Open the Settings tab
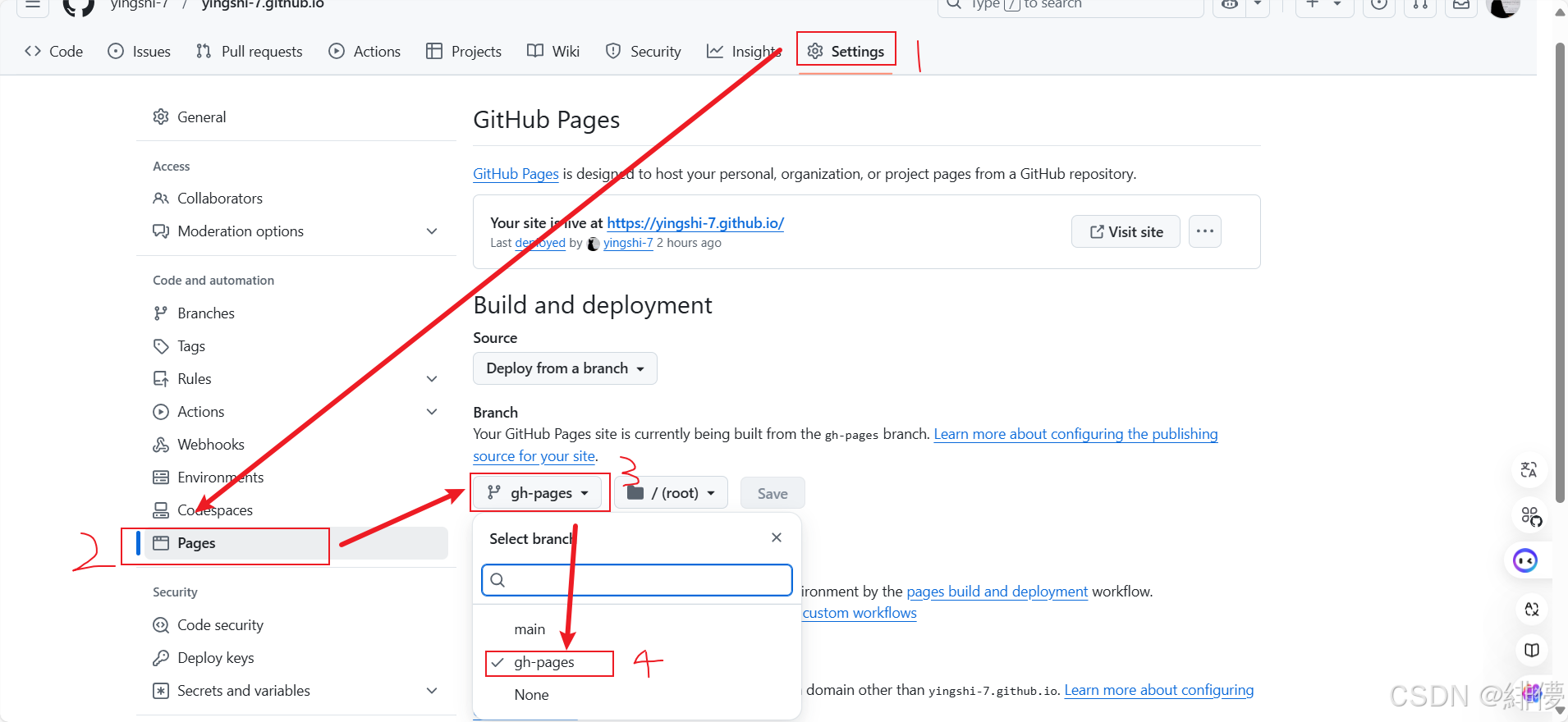This screenshot has width=1568, height=722. pos(846,51)
